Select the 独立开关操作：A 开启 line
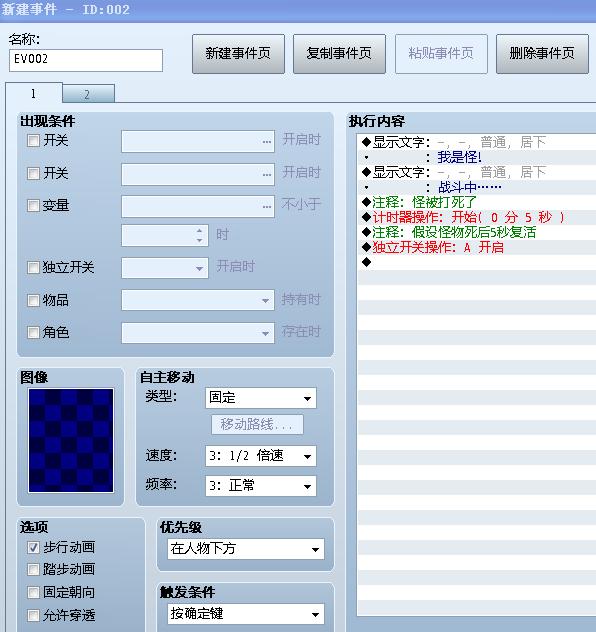The width and height of the screenshot is (596, 632). (x=477, y=247)
